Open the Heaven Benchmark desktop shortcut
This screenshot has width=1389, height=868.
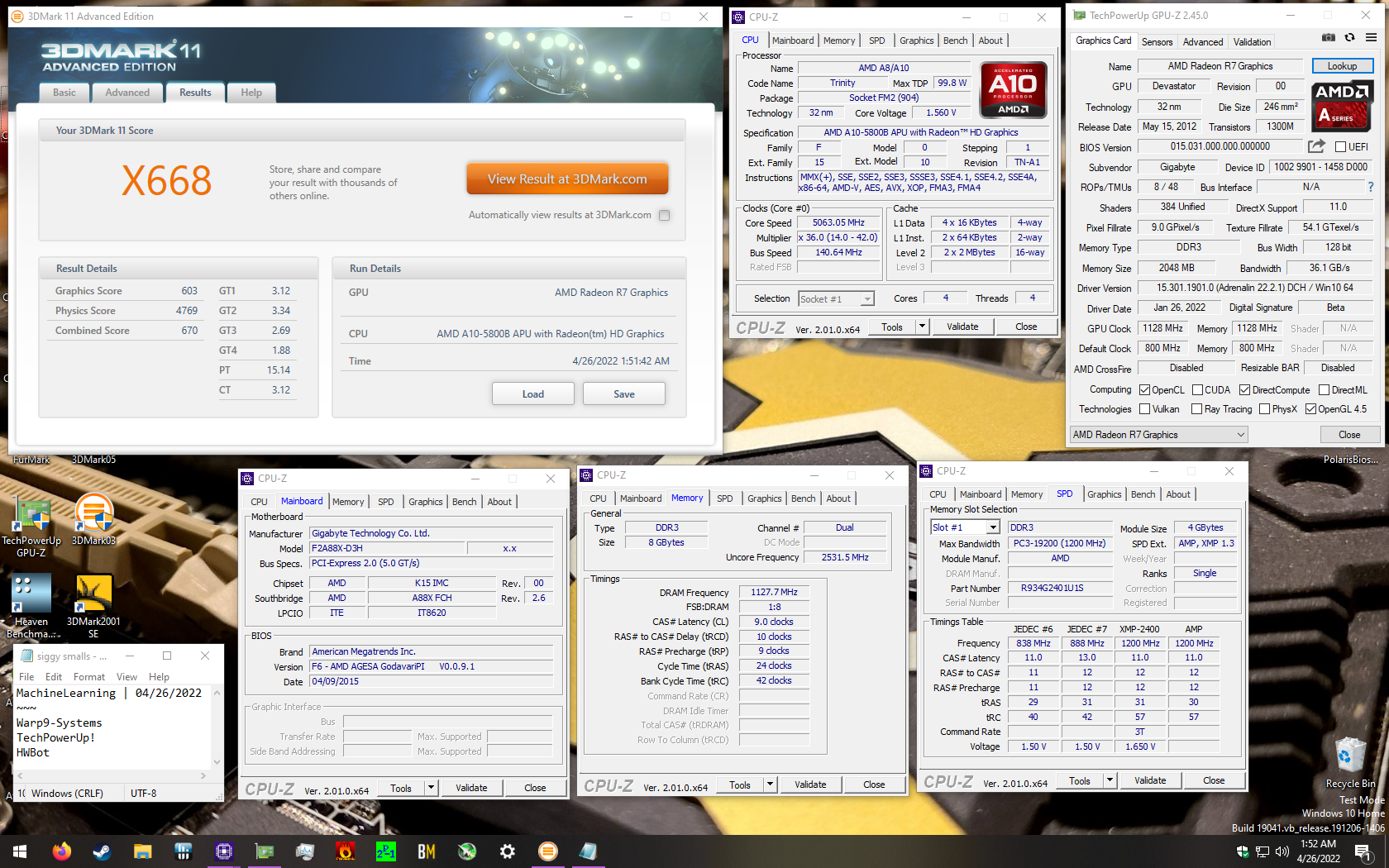click(x=31, y=607)
